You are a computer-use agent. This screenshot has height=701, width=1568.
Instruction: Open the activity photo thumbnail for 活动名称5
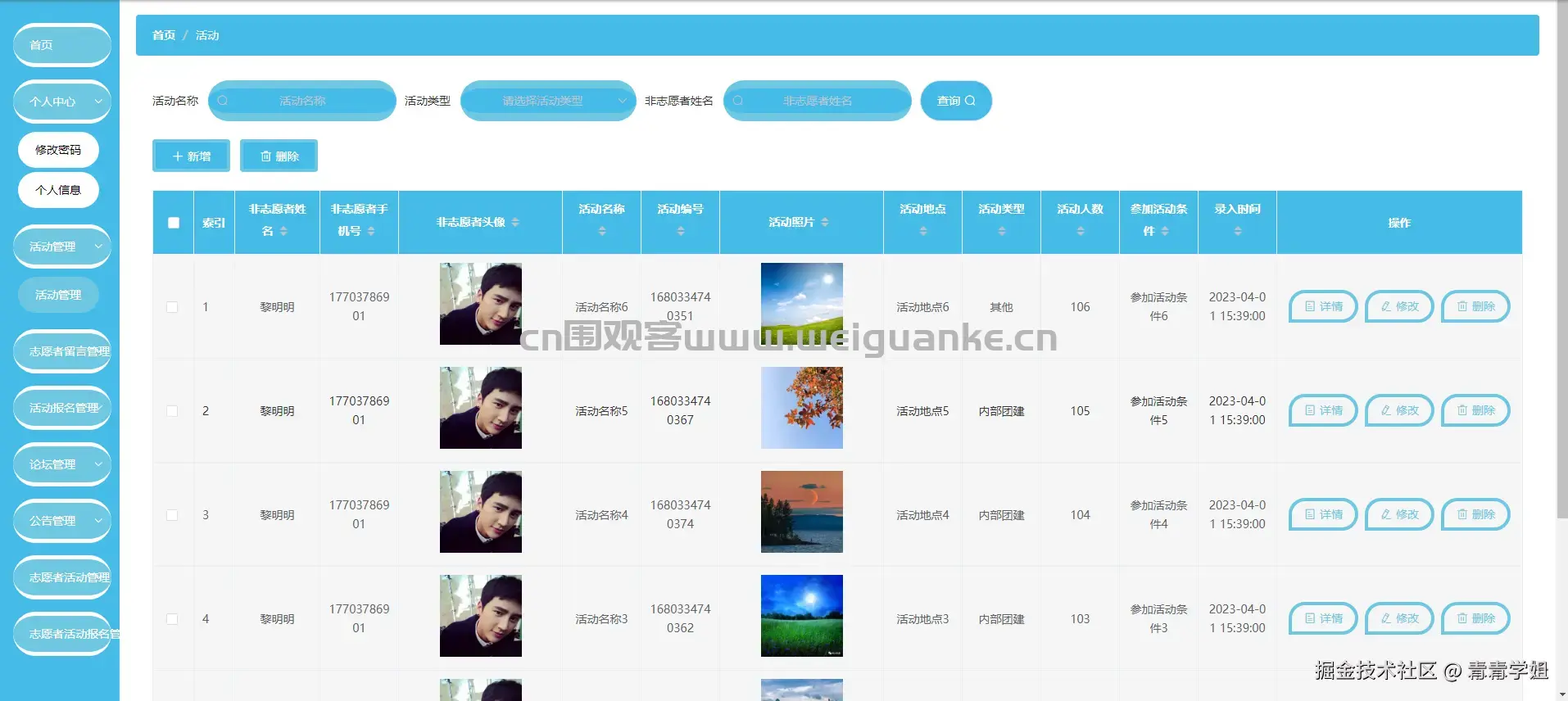[x=802, y=408]
